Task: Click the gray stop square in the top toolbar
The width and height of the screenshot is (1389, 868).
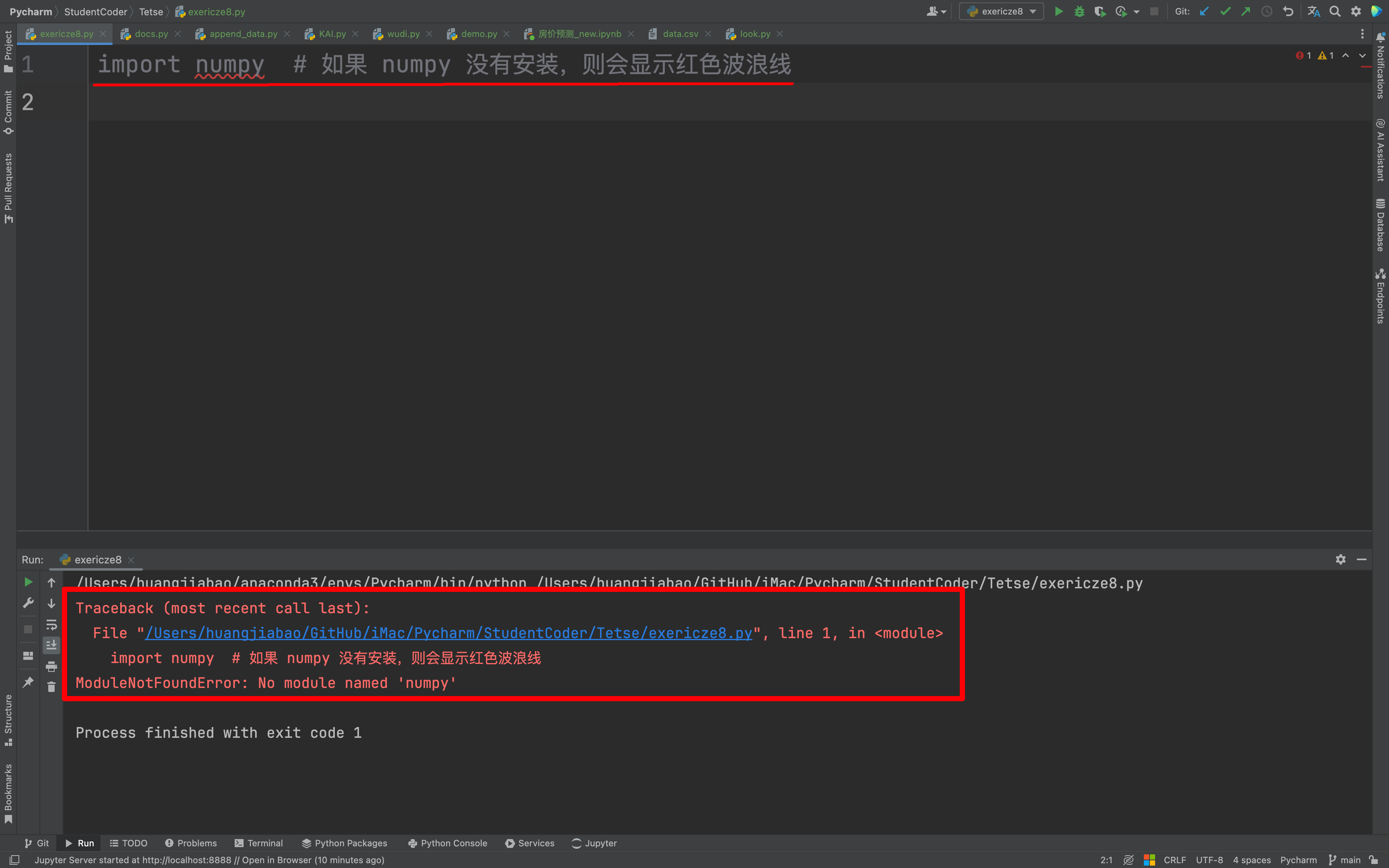Action: [x=1153, y=12]
